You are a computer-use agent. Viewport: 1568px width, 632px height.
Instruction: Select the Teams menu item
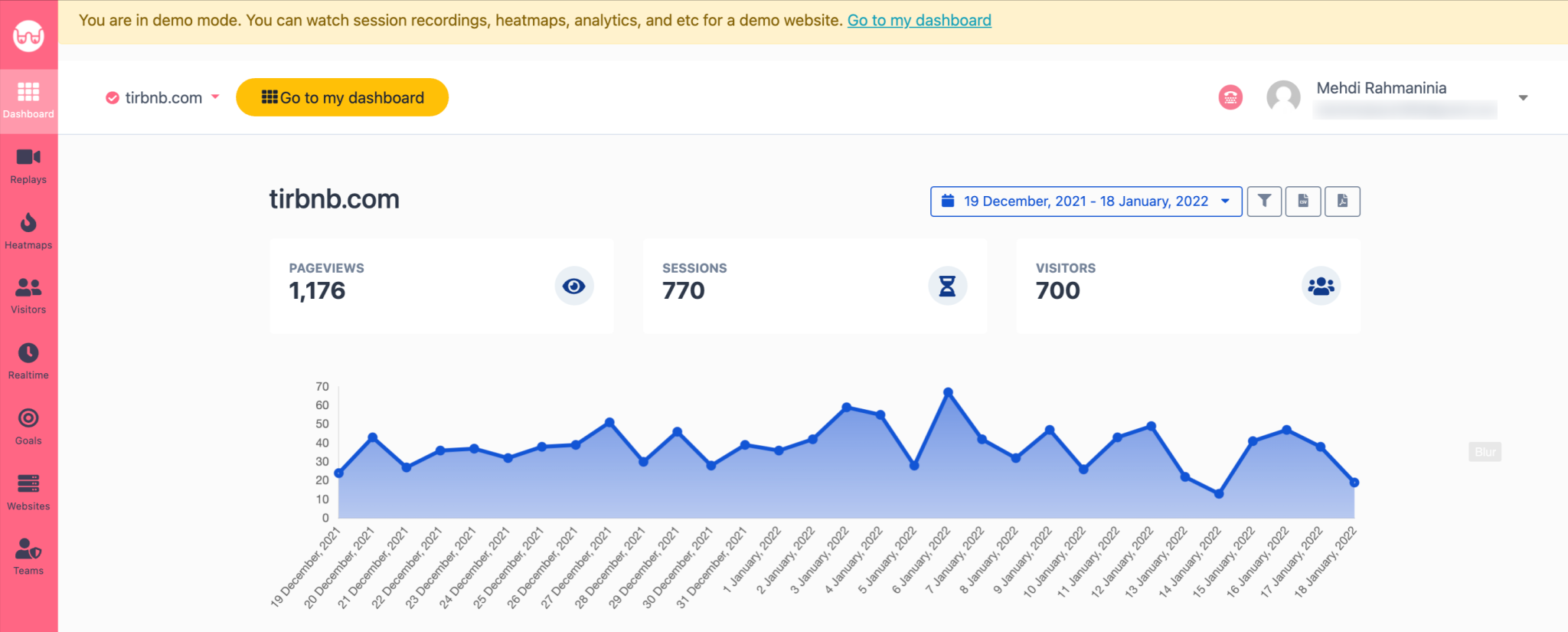(28, 557)
